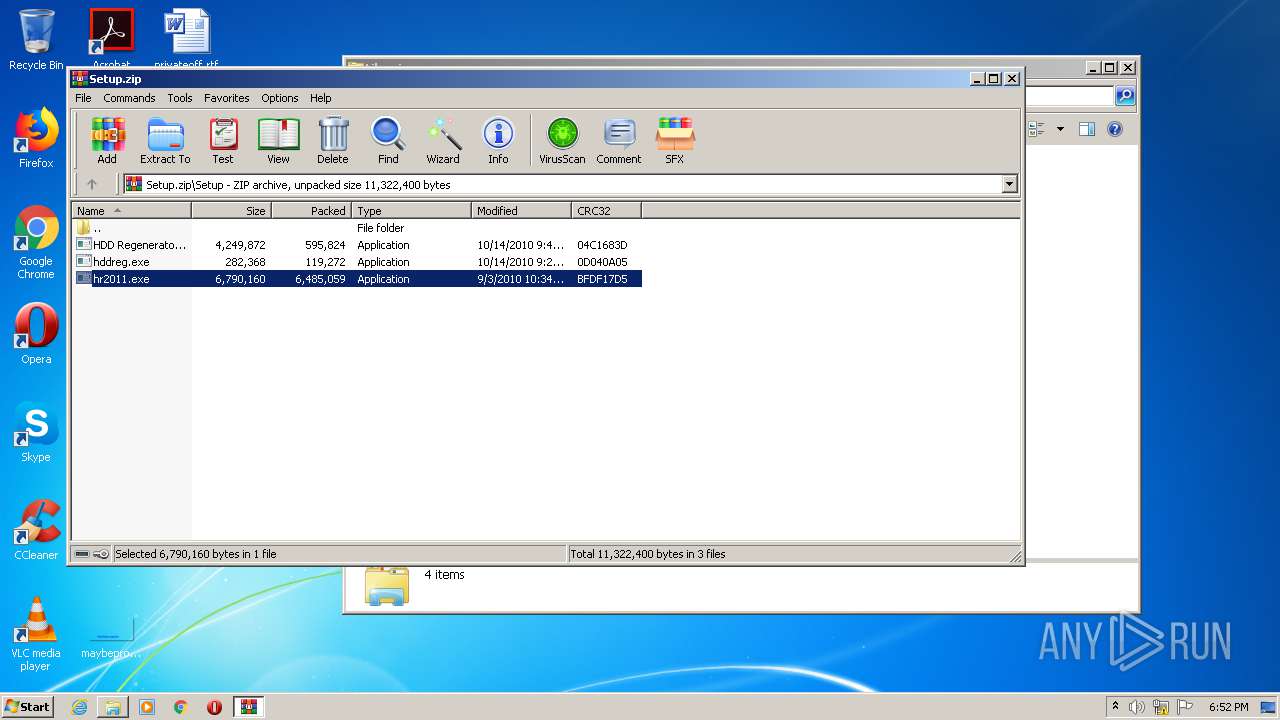This screenshot has height=720, width=1280.
Task: Open the media player taskbar icon
Action: [147, 707]
